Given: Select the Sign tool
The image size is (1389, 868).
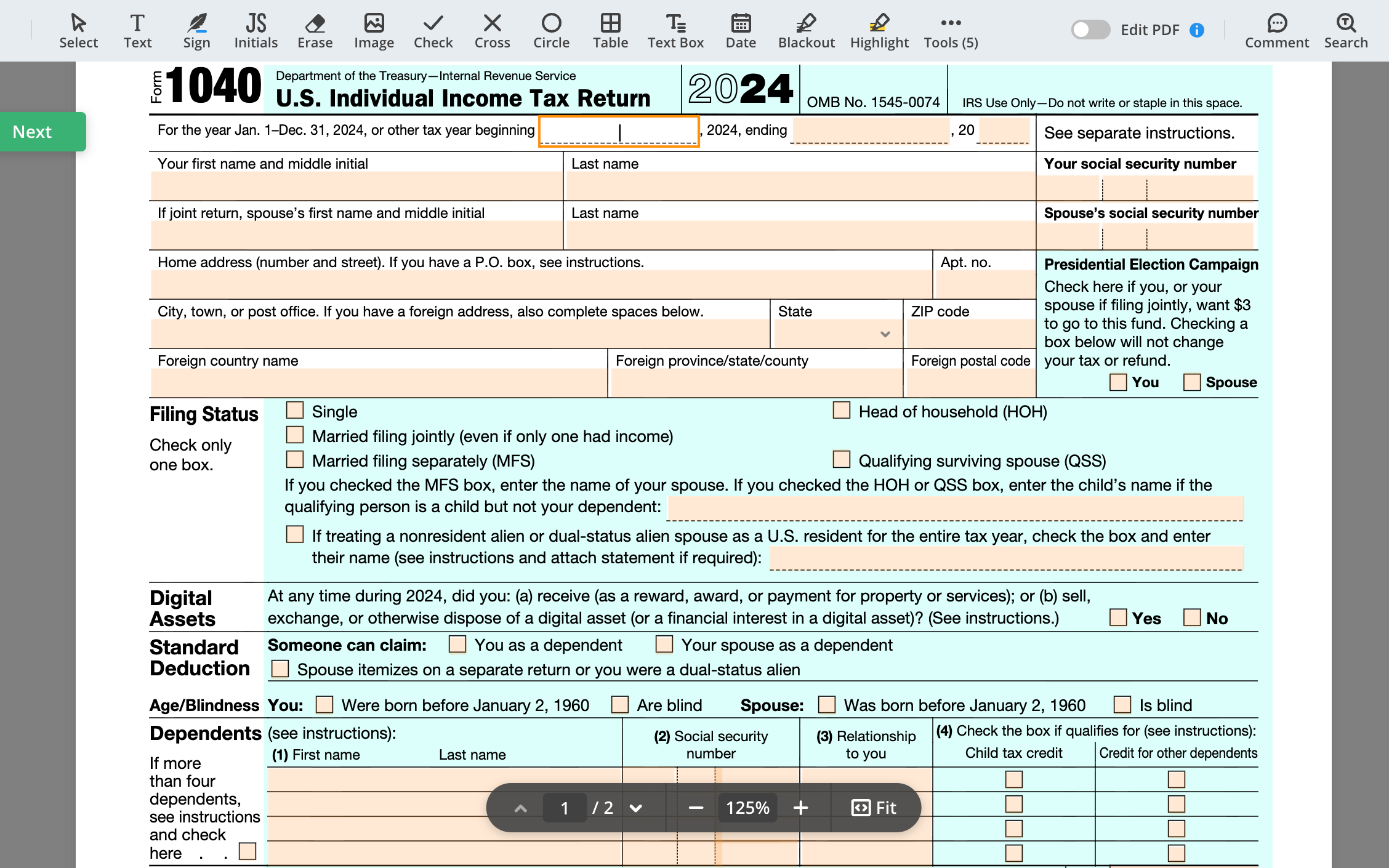Looking at the screenshot, I should click(197, 31).
